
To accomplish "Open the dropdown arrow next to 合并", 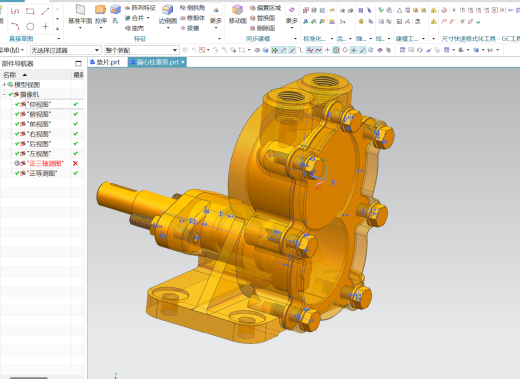I will pos(148,18).
